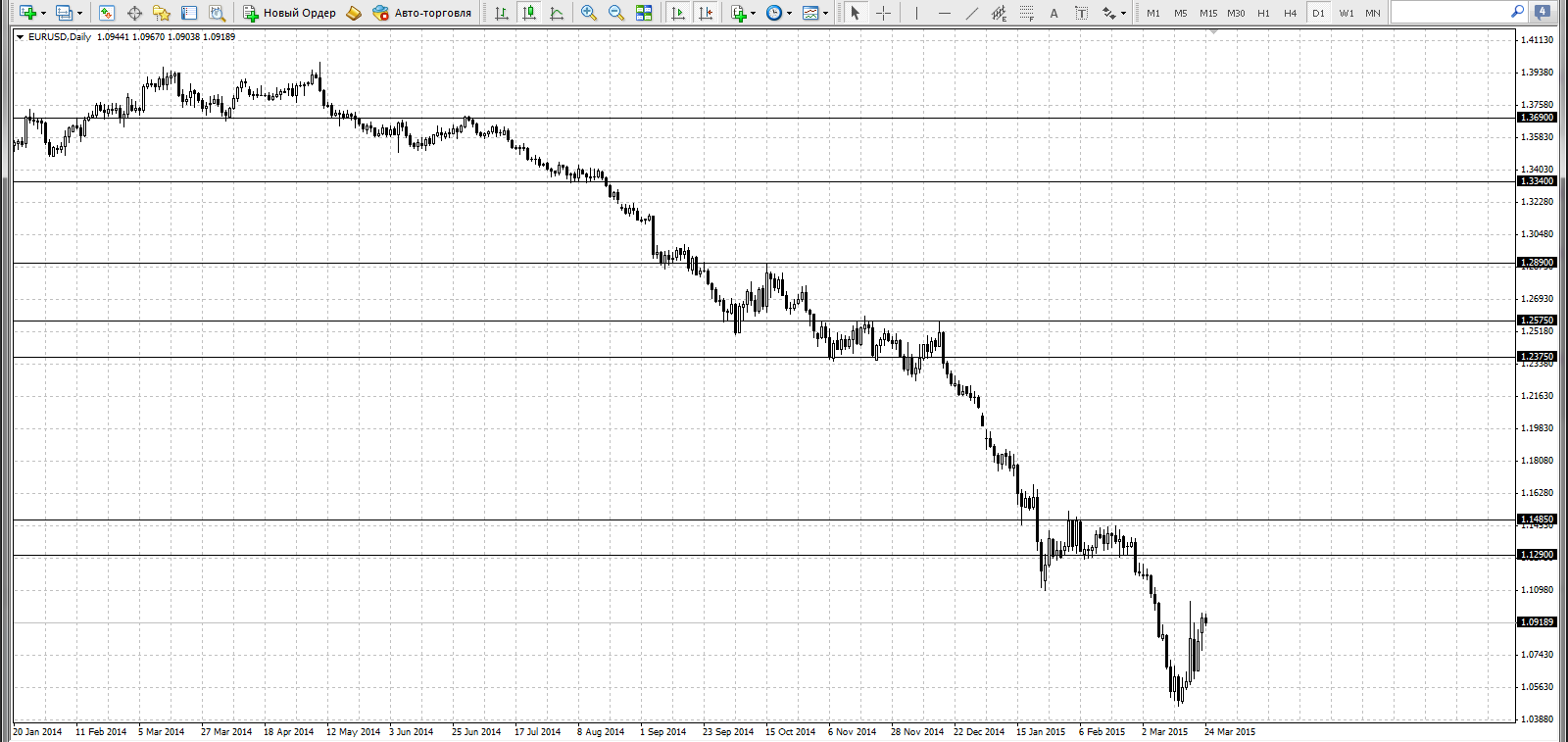
Task: Expand the New Chart dropdown arrow
Action: pos(43,14)
